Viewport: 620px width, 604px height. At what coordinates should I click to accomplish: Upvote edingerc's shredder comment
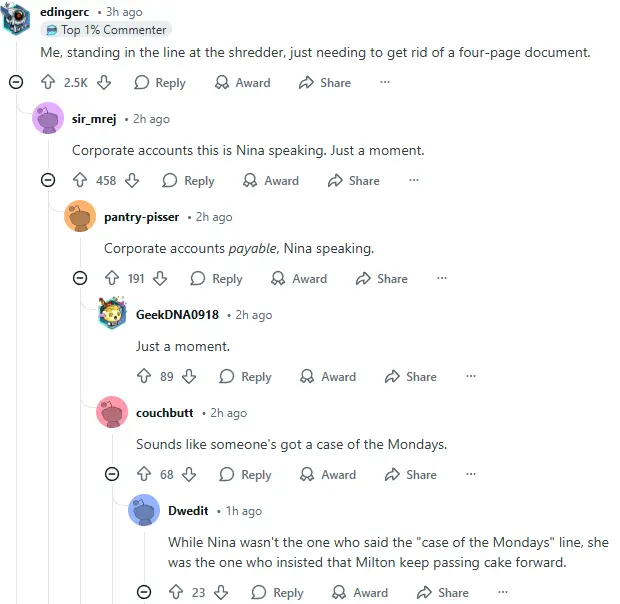(48, 82)
